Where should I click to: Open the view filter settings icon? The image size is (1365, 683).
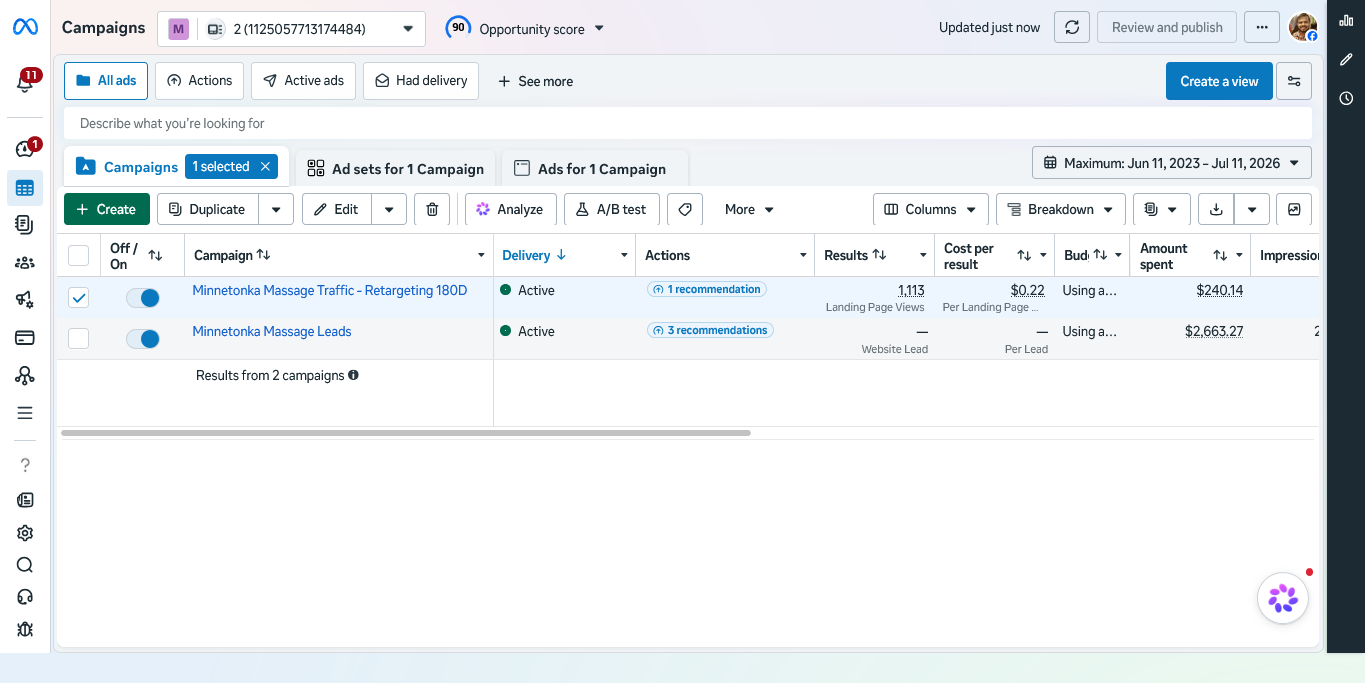1294,81
